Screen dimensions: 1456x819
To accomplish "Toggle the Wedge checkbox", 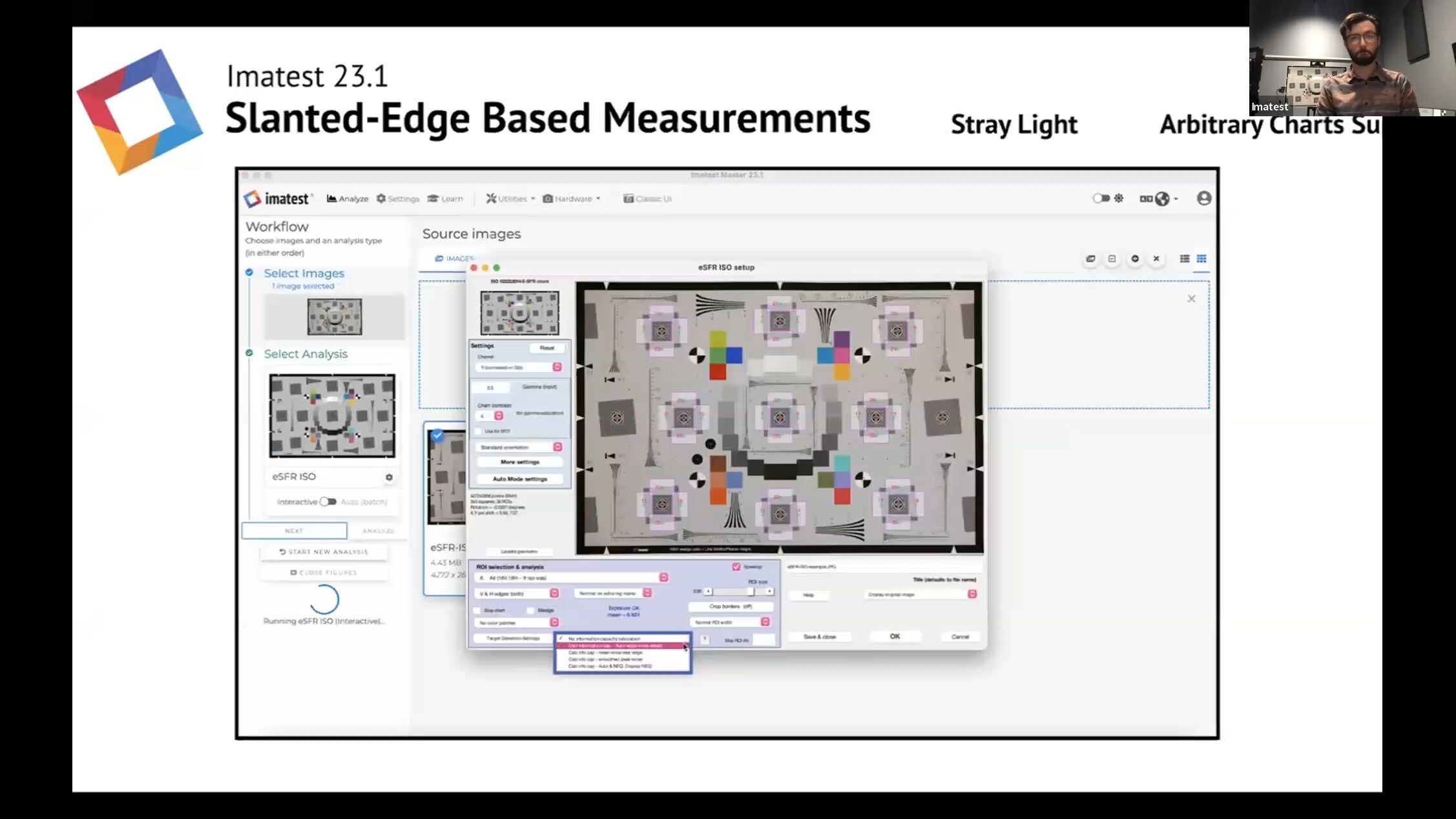I will pos(530,610).
